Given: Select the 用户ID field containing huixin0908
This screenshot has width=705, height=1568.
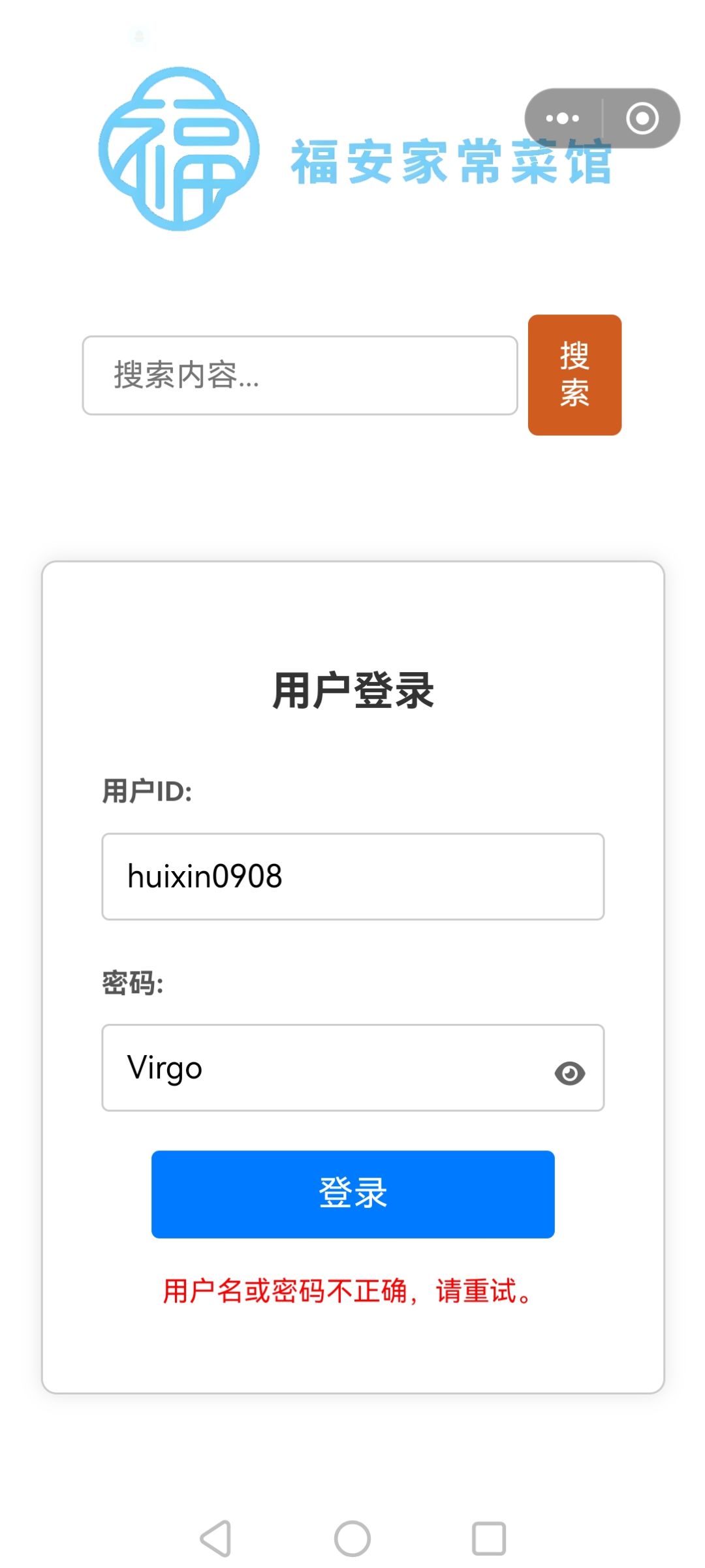Looking at the screenshot, I should point(352,876).
